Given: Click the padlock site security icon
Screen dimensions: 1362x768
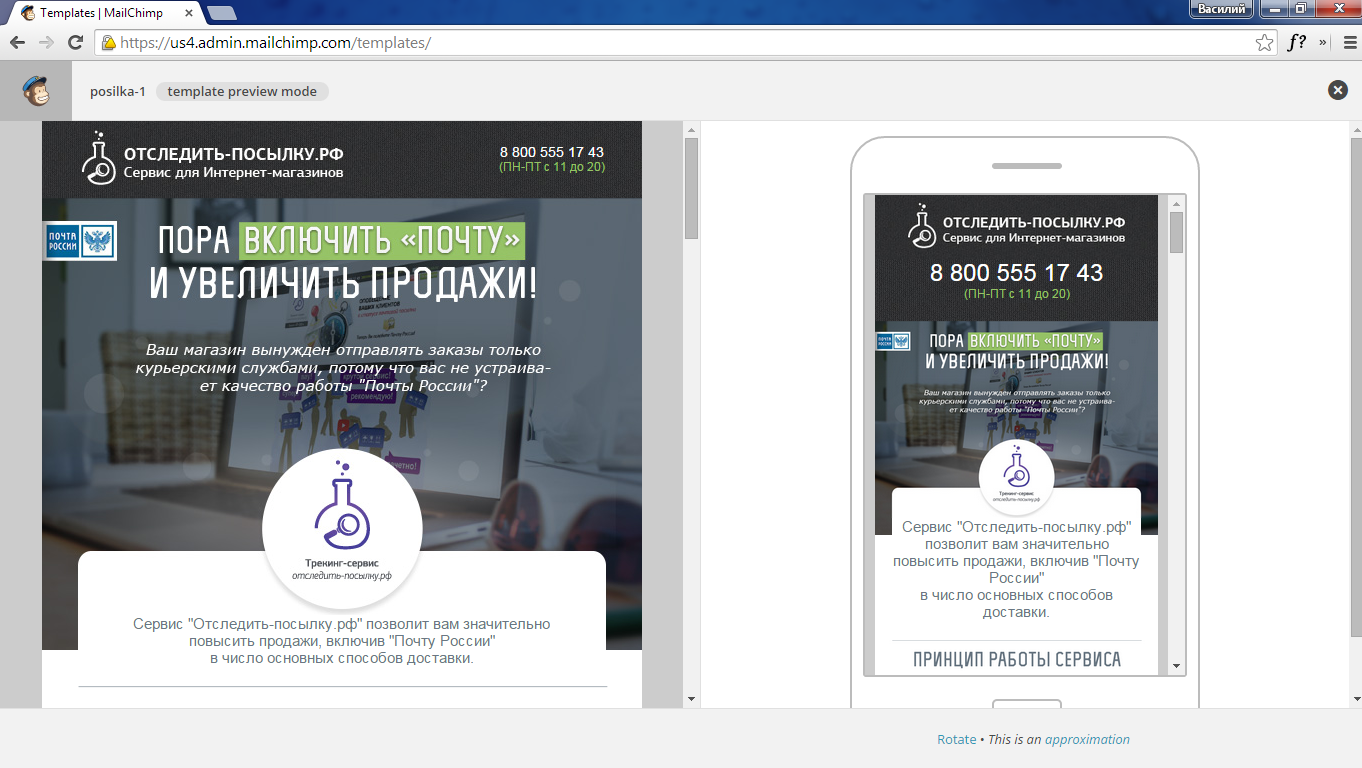Looking at the screenshot, I should pos(107,43).
